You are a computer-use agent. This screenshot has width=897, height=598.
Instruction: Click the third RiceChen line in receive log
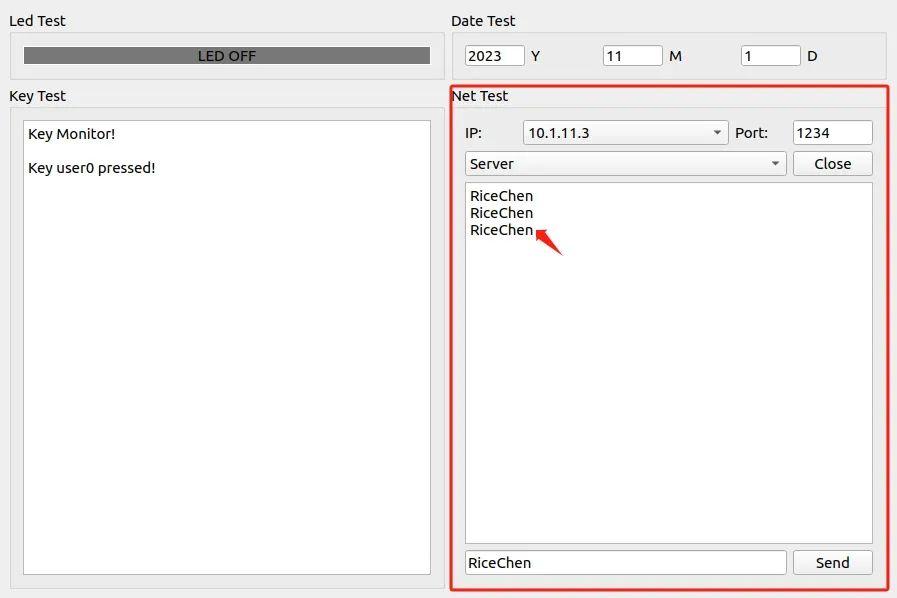coord(501,230)
